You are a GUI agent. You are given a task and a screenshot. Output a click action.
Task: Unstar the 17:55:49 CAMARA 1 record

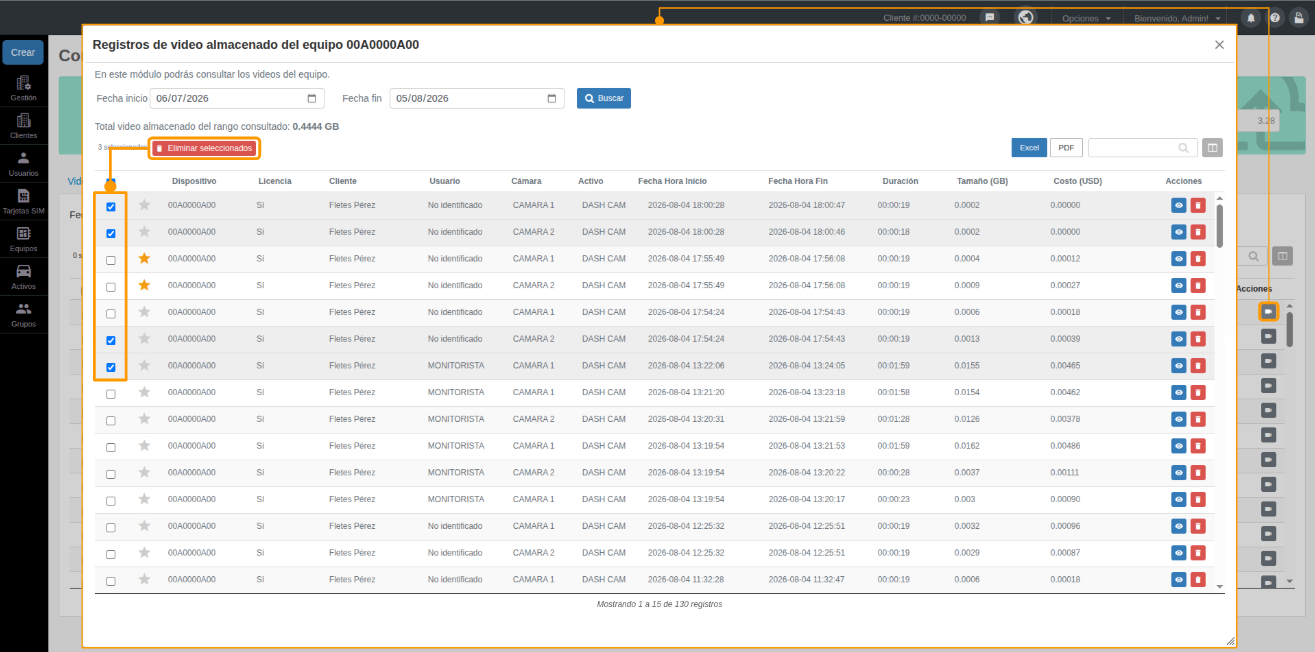point(144,258)
